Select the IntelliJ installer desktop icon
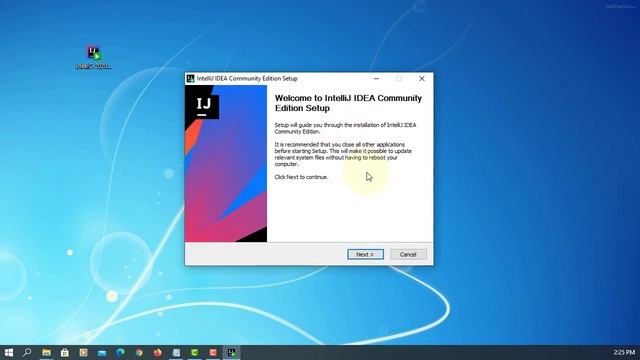 (x=94, y=57)
